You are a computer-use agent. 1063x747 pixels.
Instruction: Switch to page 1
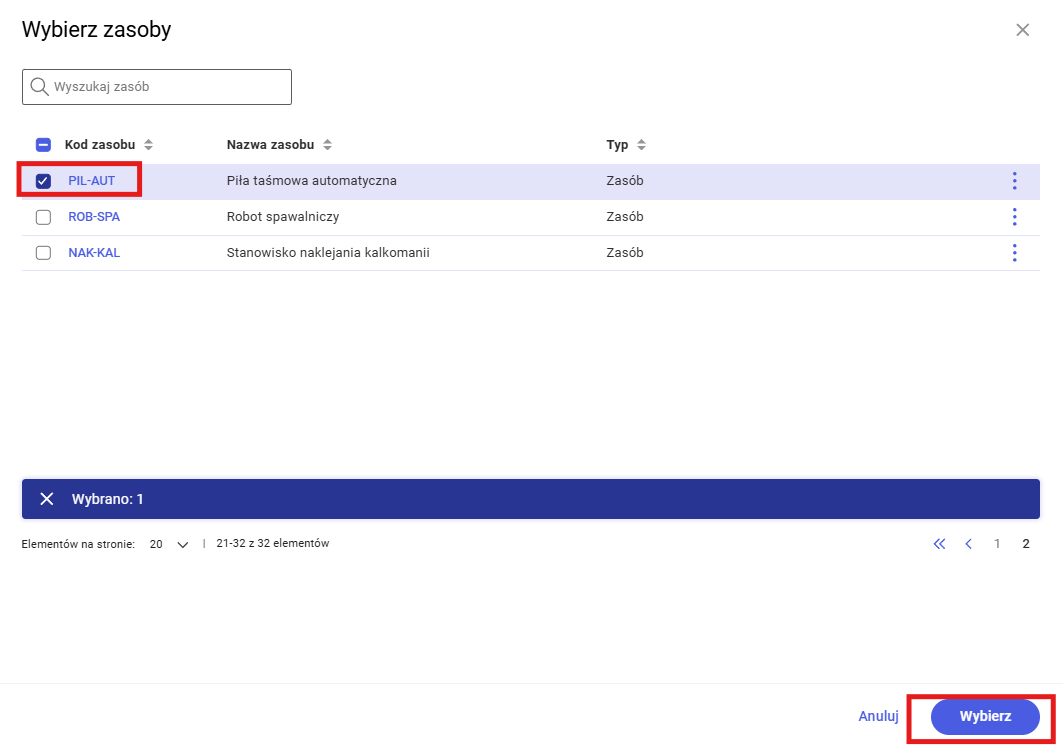tap(997, 544)
